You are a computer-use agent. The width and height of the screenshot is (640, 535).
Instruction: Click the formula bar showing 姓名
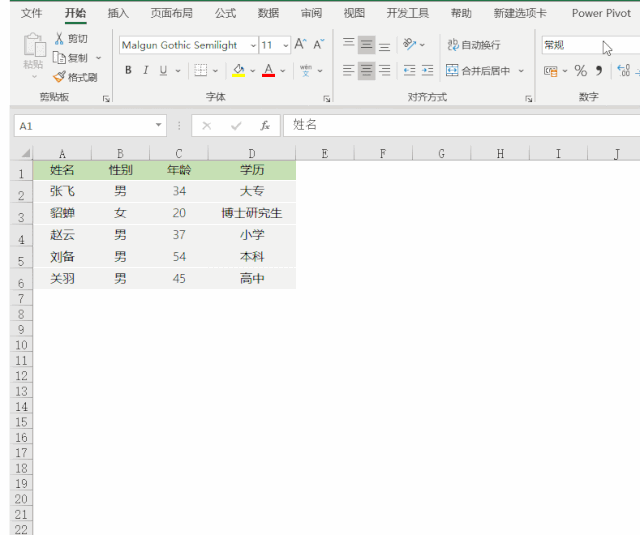pyautogui.click(x=462, y=125)
